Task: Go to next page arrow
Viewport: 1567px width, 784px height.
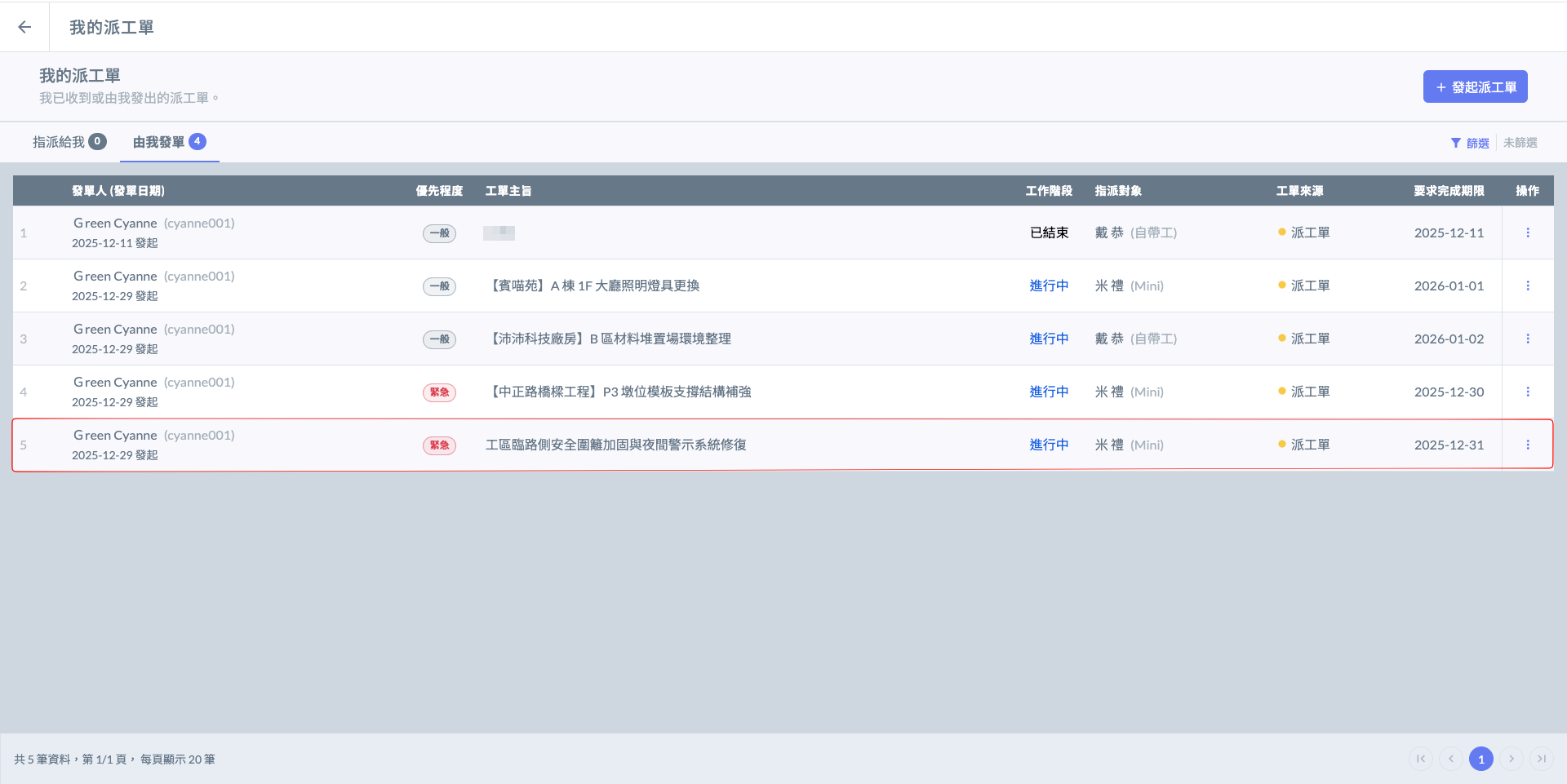Action: (x=1512, y=759)
